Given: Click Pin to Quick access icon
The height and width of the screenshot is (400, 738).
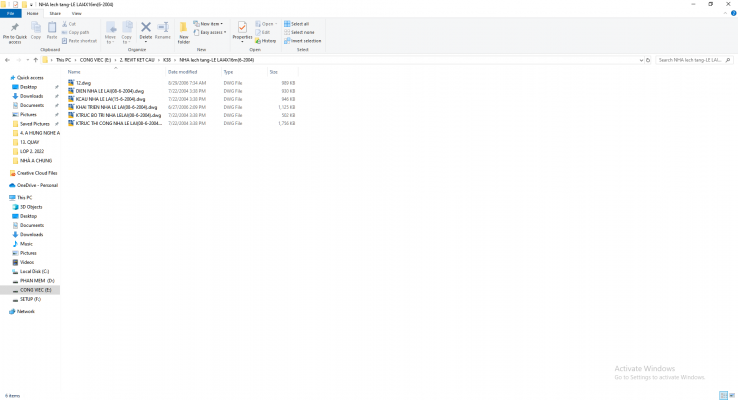Looking at the screenshot, I should (15, 31).
